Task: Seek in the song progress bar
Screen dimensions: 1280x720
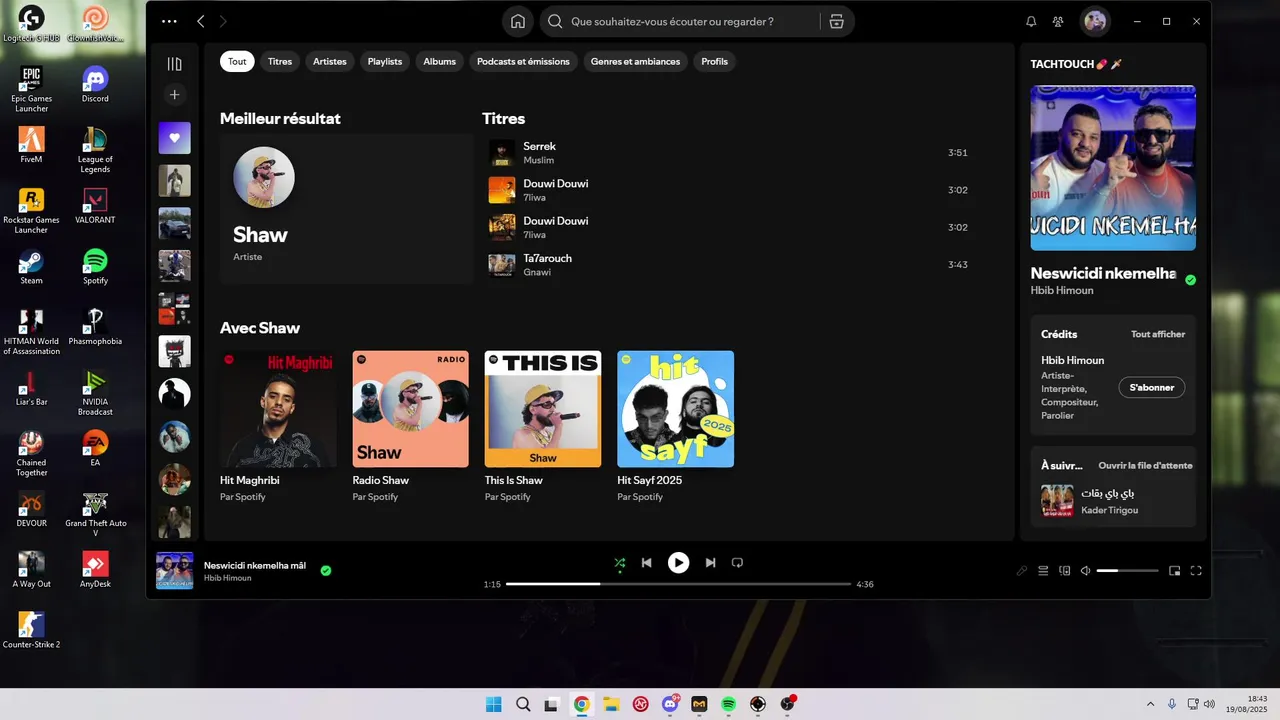Action: [678, 584]
